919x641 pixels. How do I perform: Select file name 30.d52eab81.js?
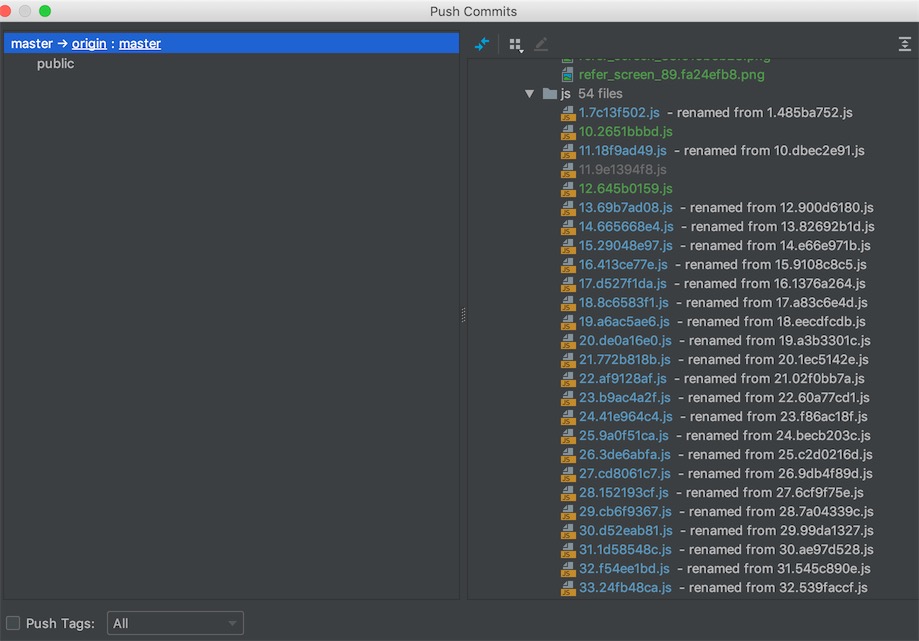625,530
